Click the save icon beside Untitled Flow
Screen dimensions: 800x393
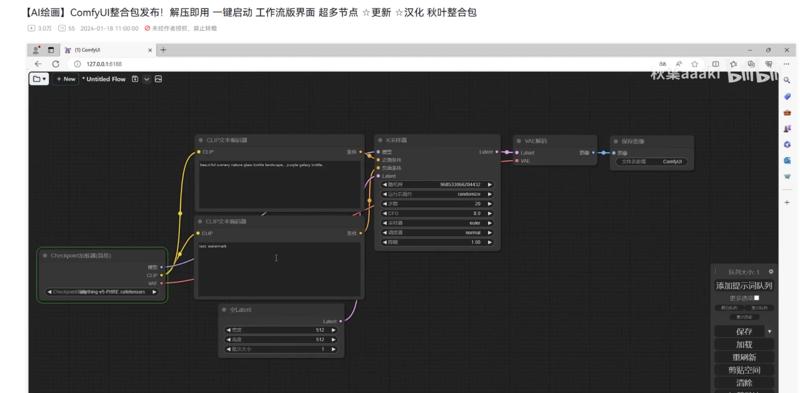click(135, 79)
